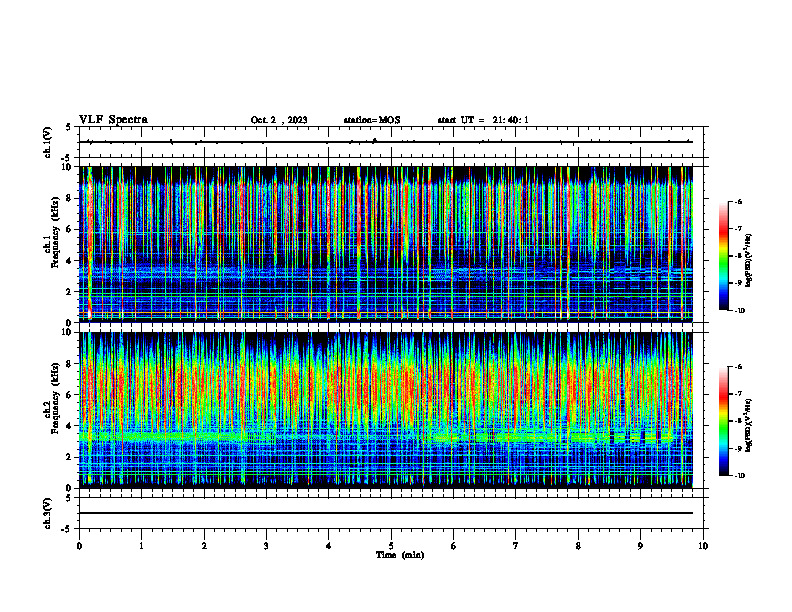The width and height of the screenshot is (792, 612).
Task: Click the ch.2 spectrogram color bar
Action: (723, 421)
